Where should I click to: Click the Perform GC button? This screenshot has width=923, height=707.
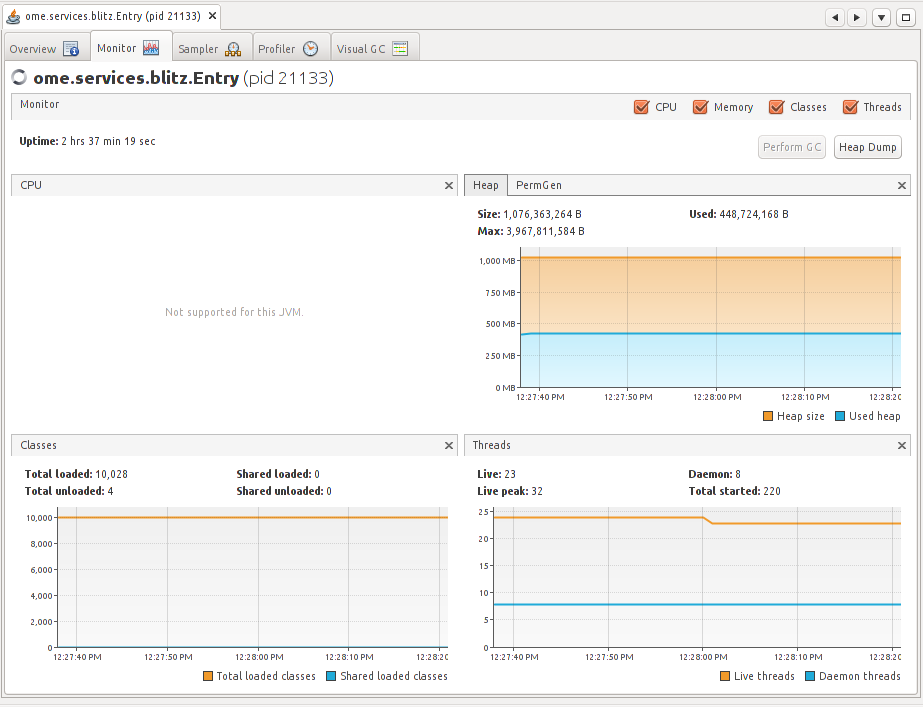792,147
